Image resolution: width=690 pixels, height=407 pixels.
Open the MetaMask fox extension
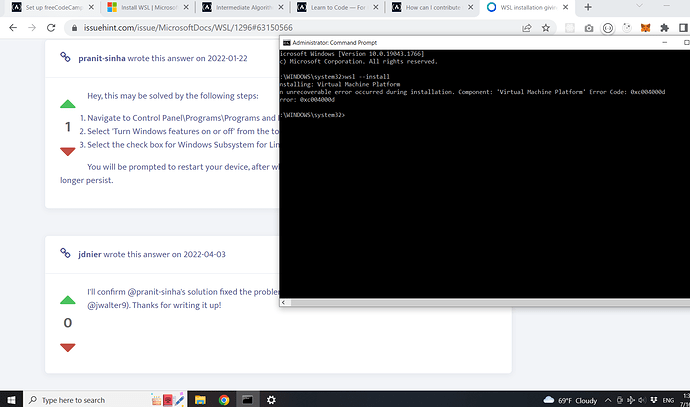click(646, 28)
